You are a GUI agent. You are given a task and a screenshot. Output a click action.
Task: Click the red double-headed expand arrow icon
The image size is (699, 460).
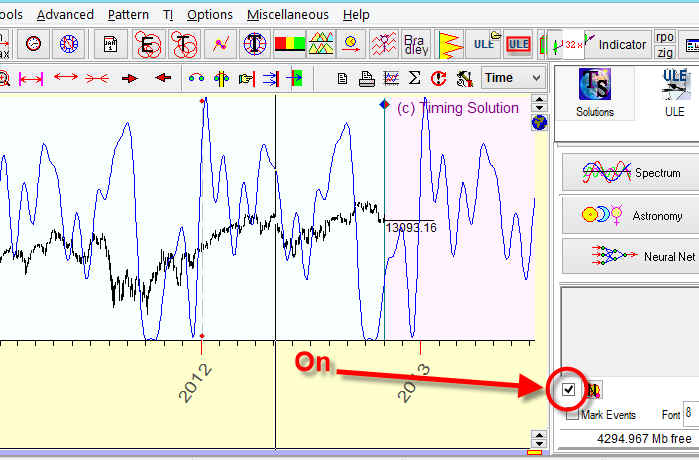pyautogui.click(x=66, y=78)
